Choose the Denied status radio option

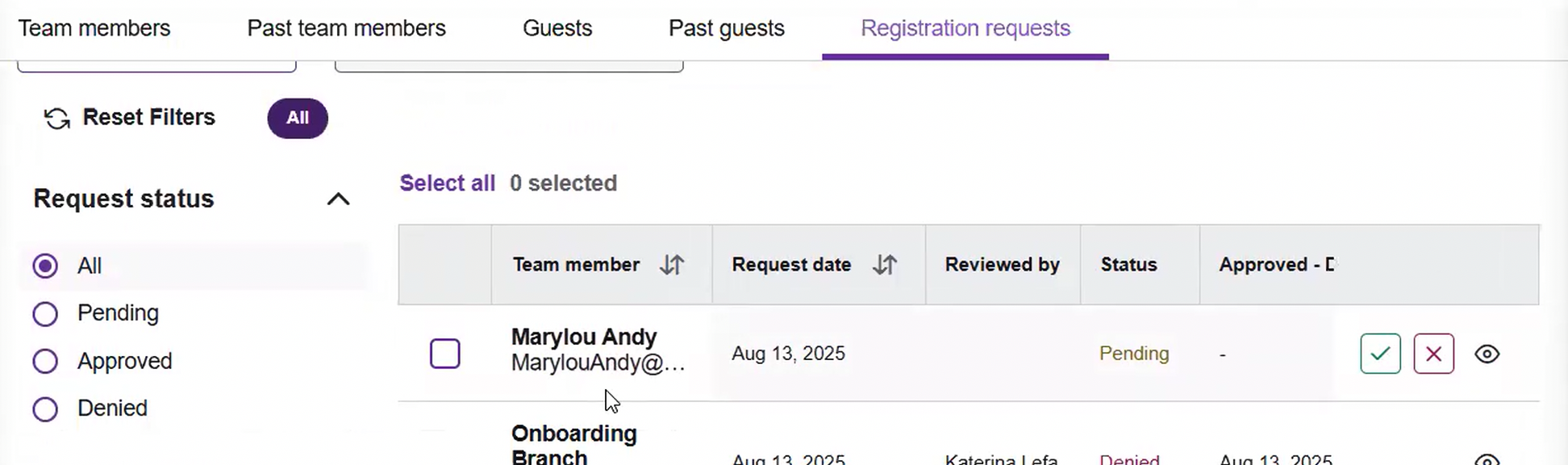click(45, 408)
